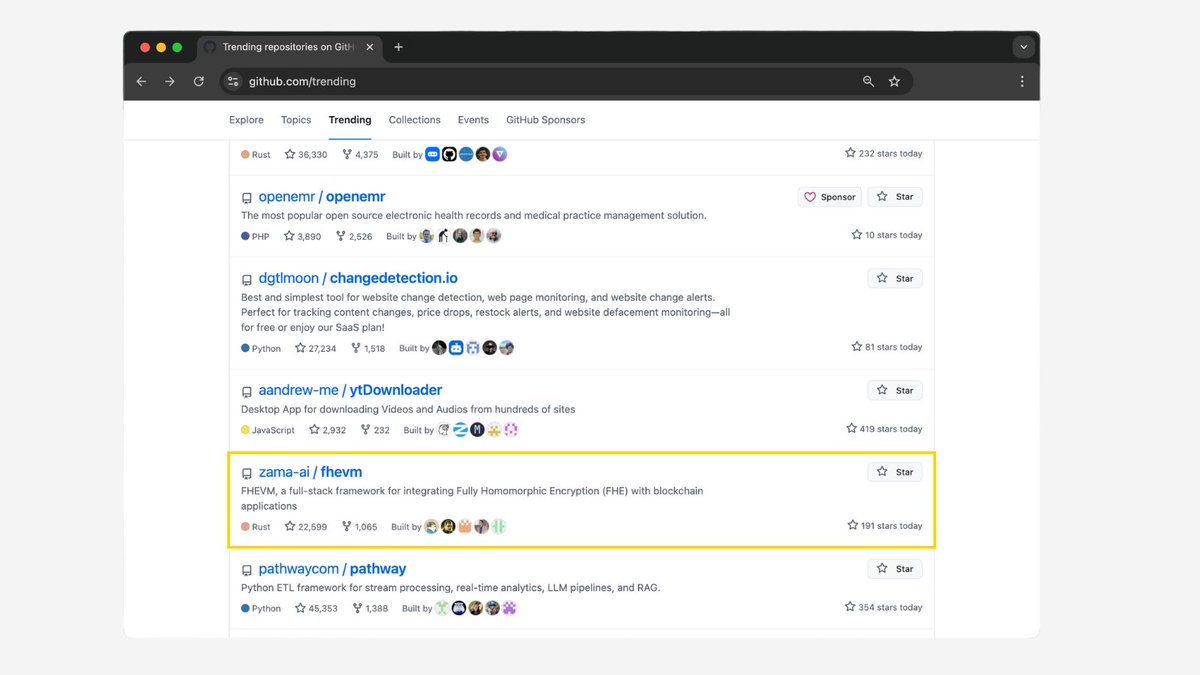Screen dimensions: 1200x675
Task: Click '354 stars today' text on pathway
Action: click(x=885, y=607)
